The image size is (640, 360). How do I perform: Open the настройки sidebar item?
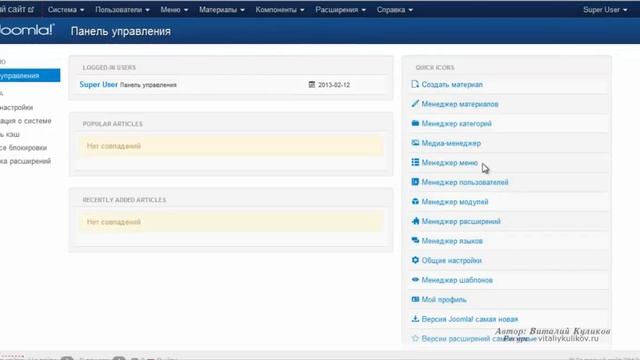(17, 107)
